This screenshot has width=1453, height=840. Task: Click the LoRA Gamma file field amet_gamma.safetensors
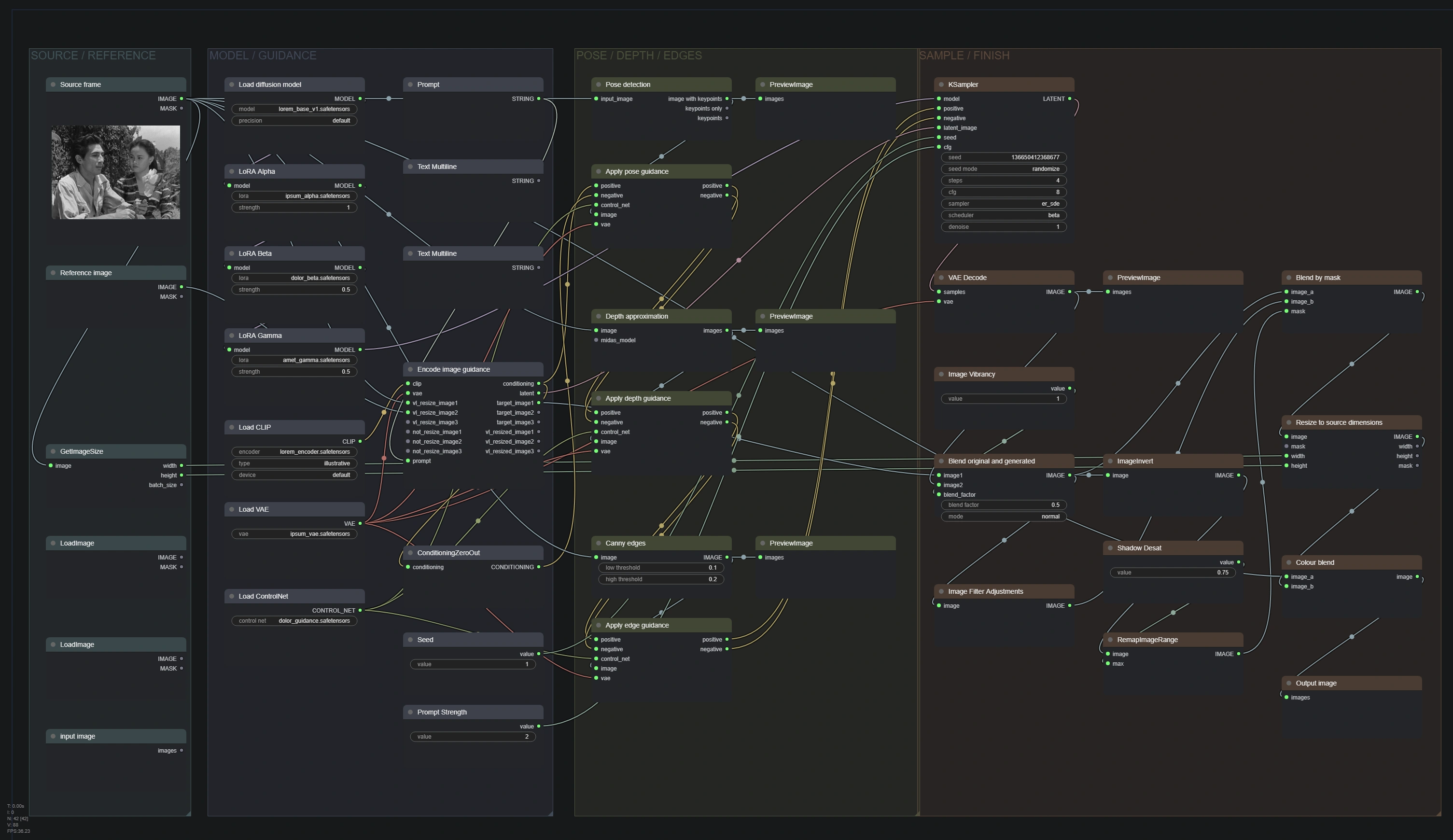coord(294,360)
